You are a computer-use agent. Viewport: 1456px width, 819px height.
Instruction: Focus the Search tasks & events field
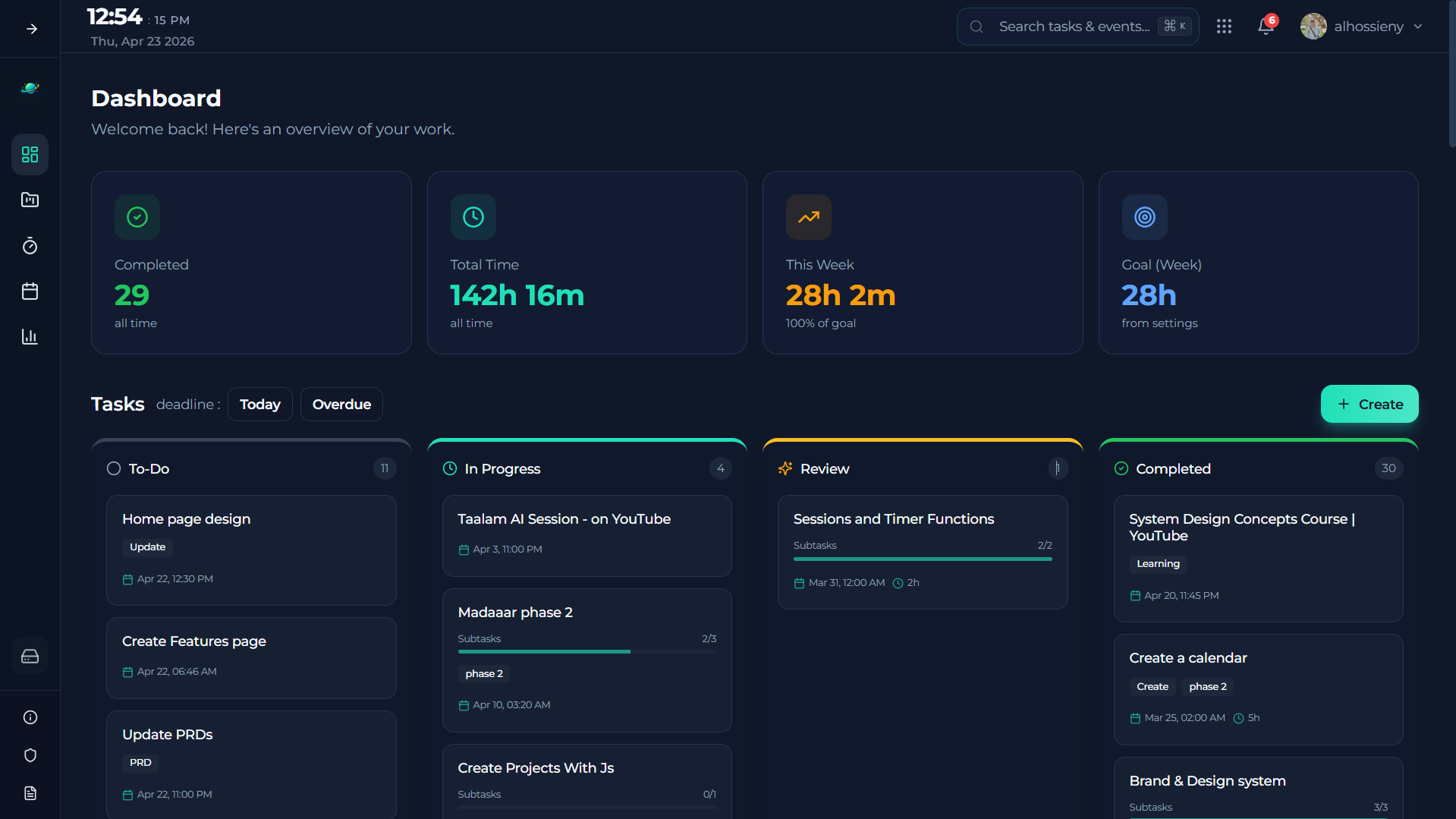click(x=1077, y=27)
